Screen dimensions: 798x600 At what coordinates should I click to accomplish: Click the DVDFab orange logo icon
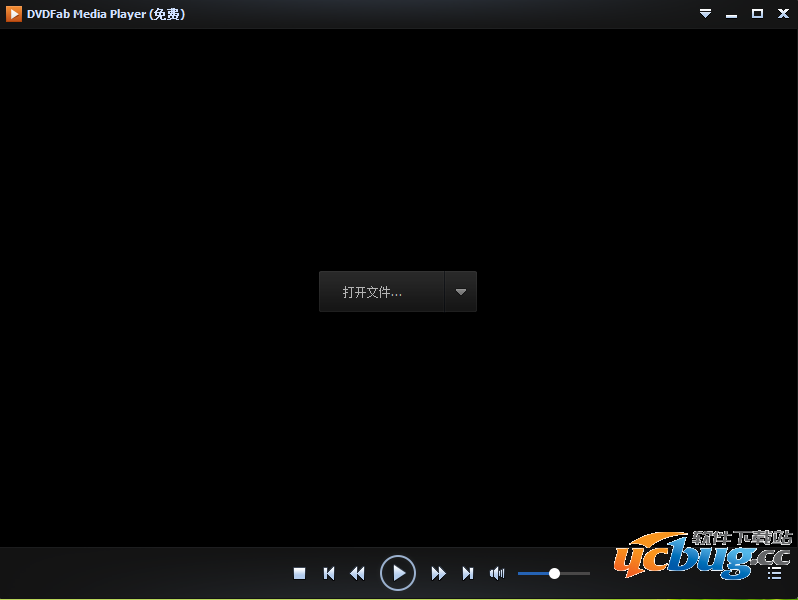[x=14, y=14]
